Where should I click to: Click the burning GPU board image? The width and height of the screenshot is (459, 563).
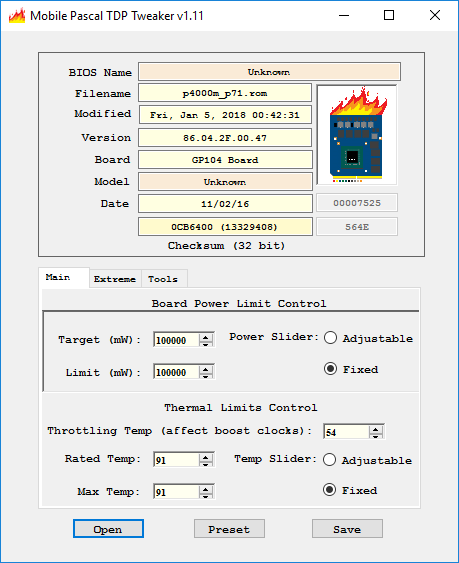pos(357,135)
